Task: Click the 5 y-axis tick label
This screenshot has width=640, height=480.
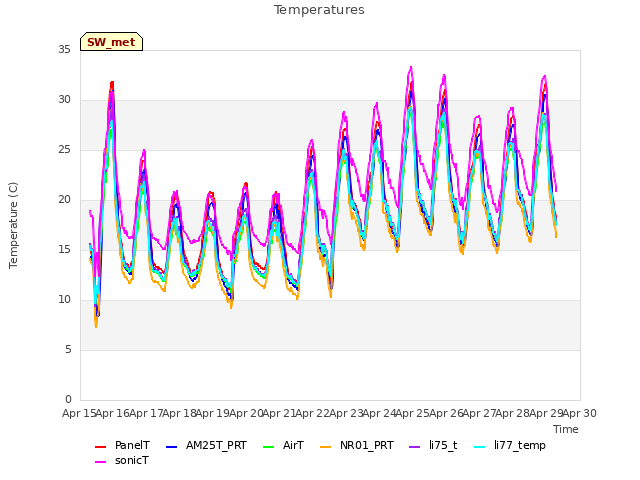Action: (68, 349)
